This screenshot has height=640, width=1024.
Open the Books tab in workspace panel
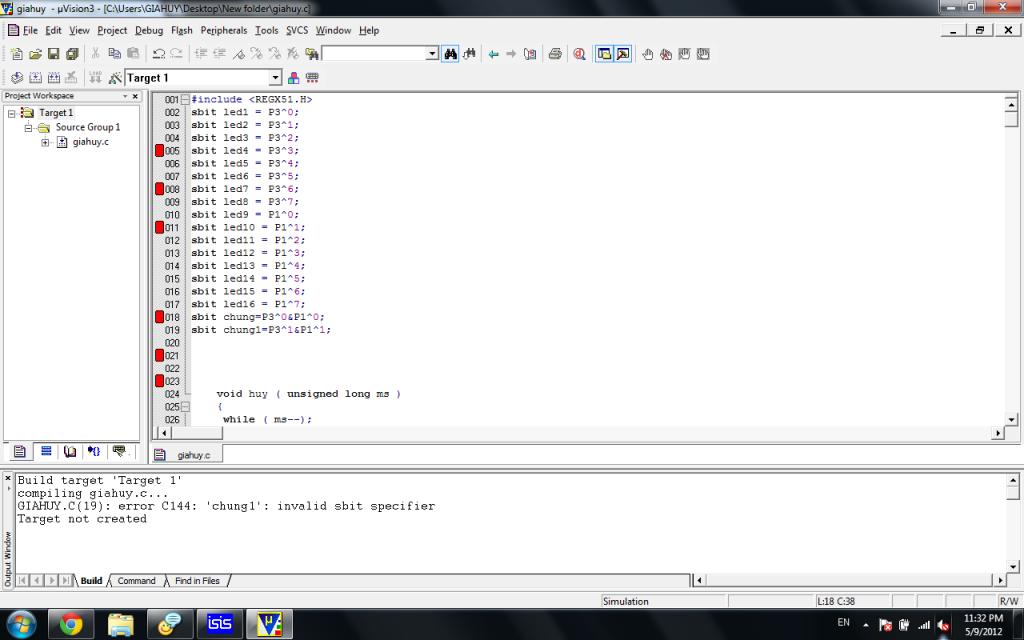coord(70,451)
